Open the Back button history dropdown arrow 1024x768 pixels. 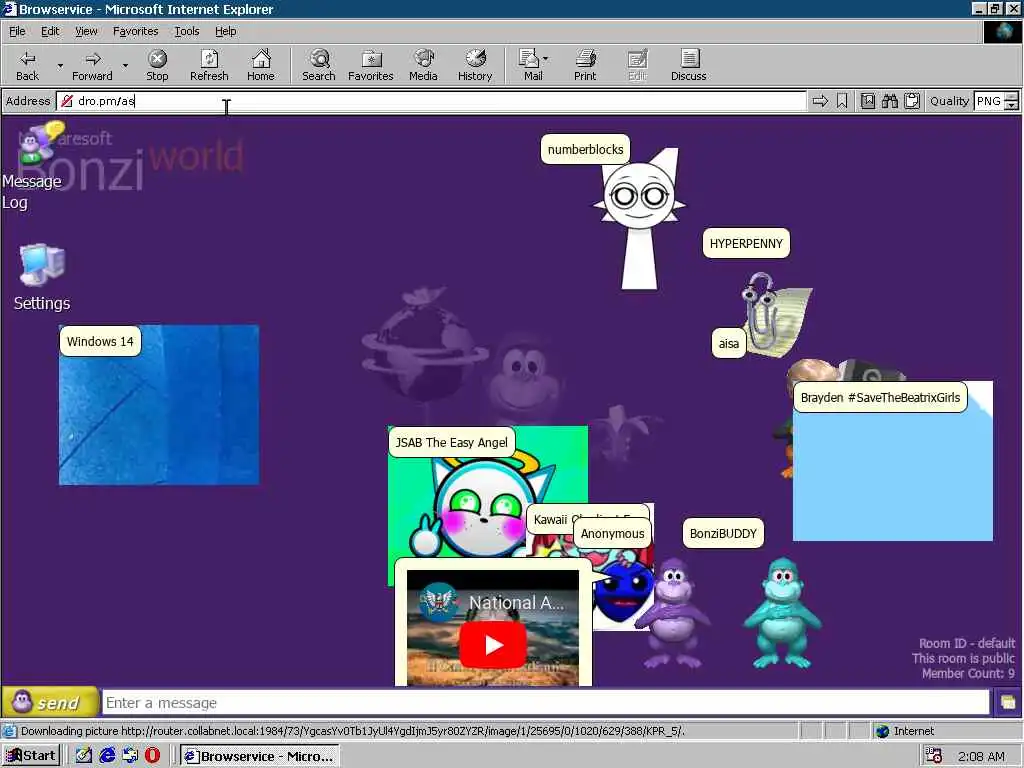(60, 65)
